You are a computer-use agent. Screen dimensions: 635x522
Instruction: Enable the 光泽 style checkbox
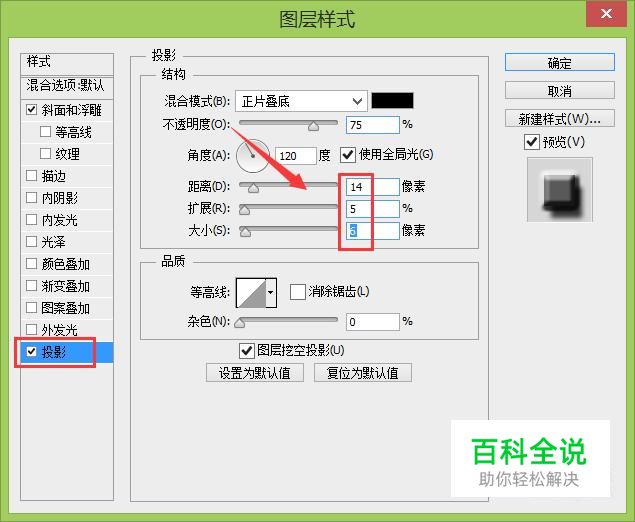(32, 241)
